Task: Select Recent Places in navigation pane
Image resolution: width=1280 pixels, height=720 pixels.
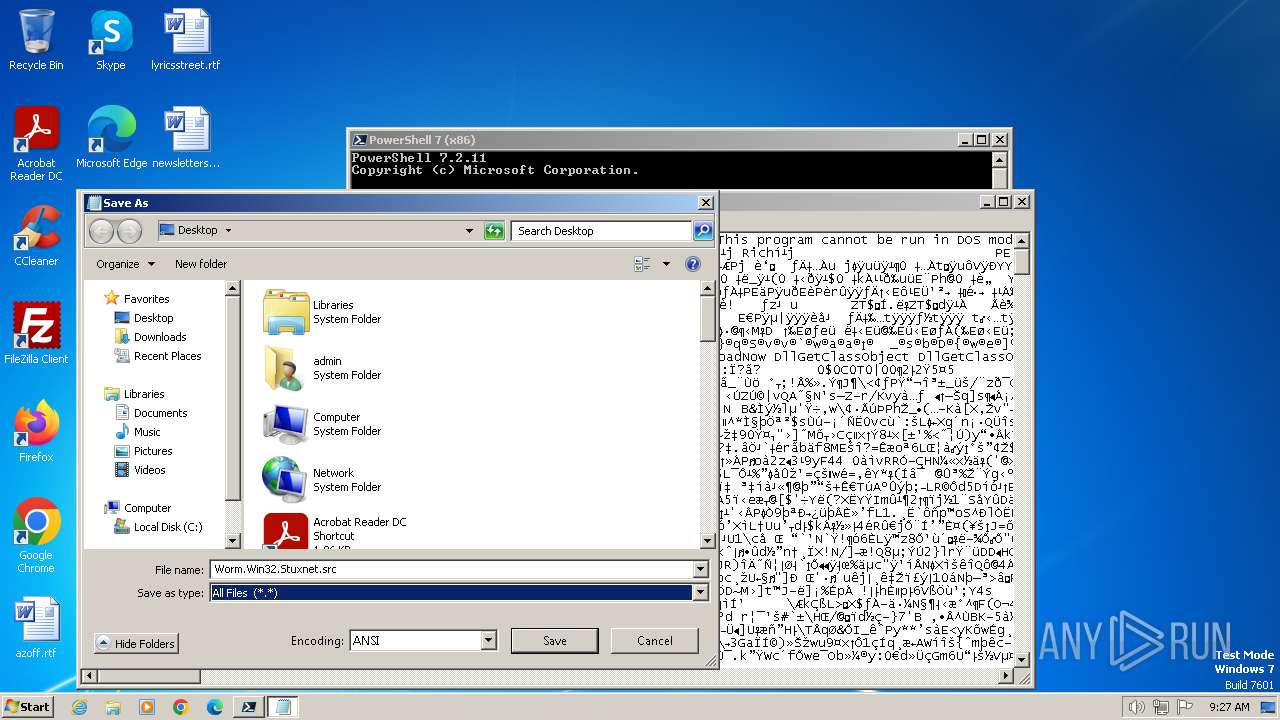Action: point(167,356)
